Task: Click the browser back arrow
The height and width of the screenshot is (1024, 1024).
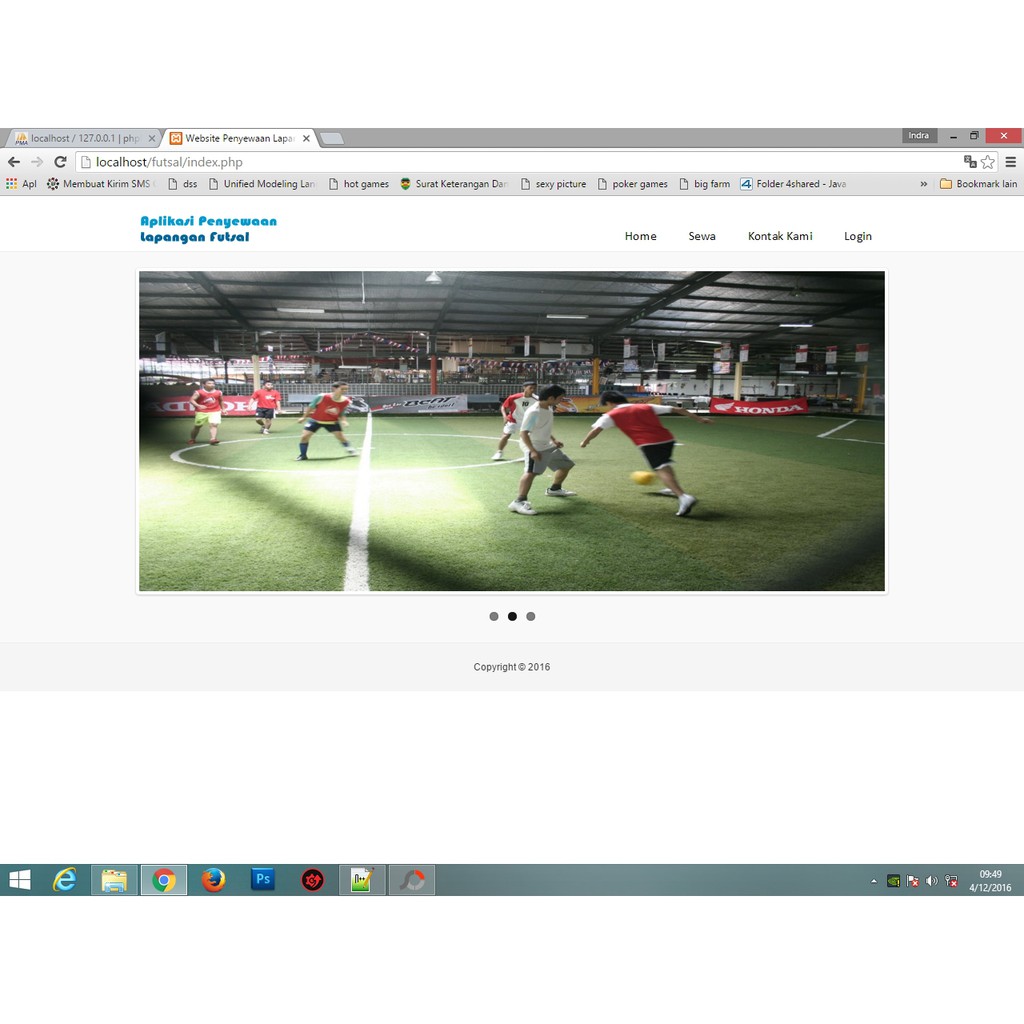Action: click(14, 161)
